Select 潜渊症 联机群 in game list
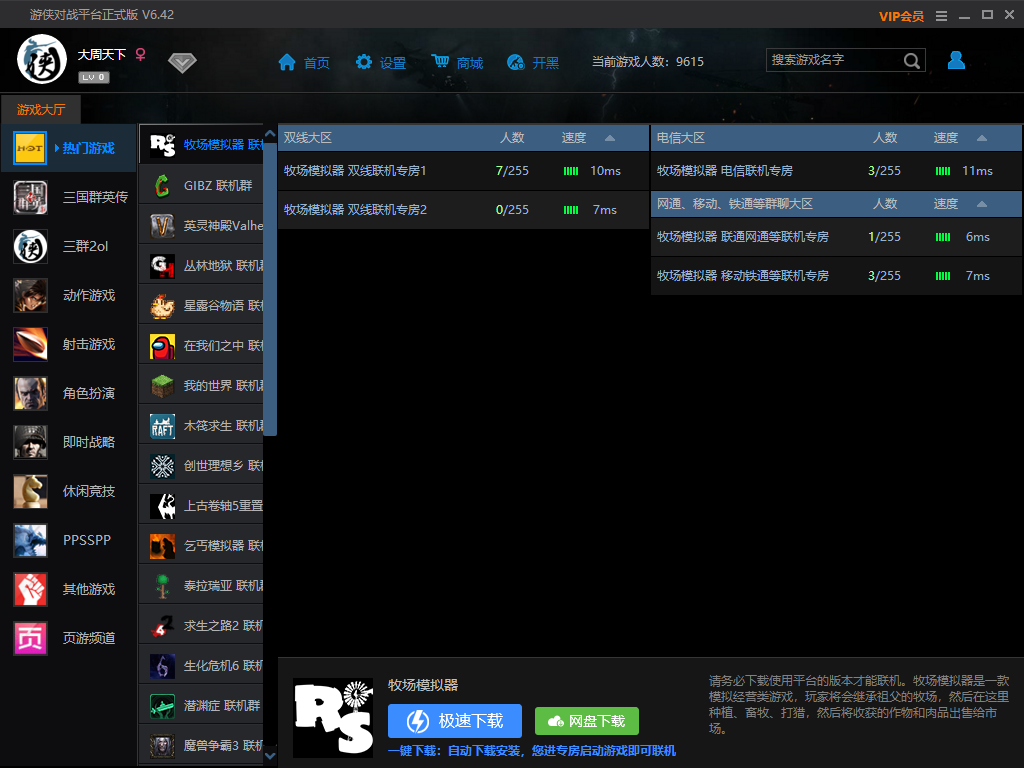The height and width of the screenshot is (768, 1024). [201, 706]
